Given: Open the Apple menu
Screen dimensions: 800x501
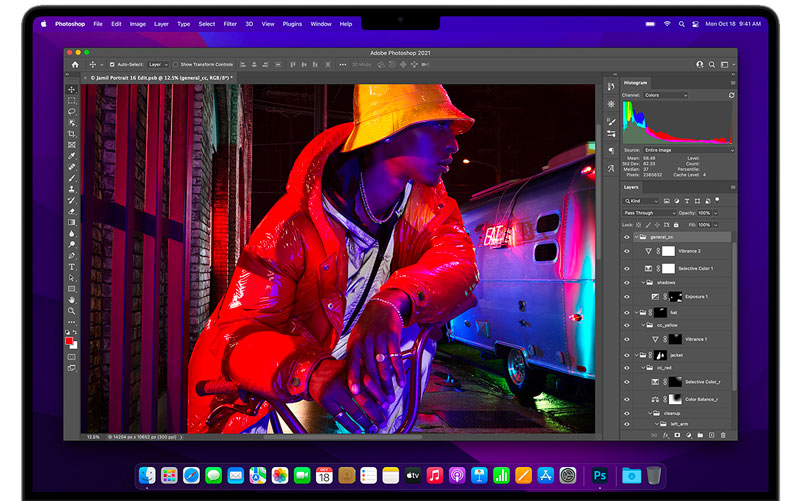Looking at the screenshot, I should [44, 24].
